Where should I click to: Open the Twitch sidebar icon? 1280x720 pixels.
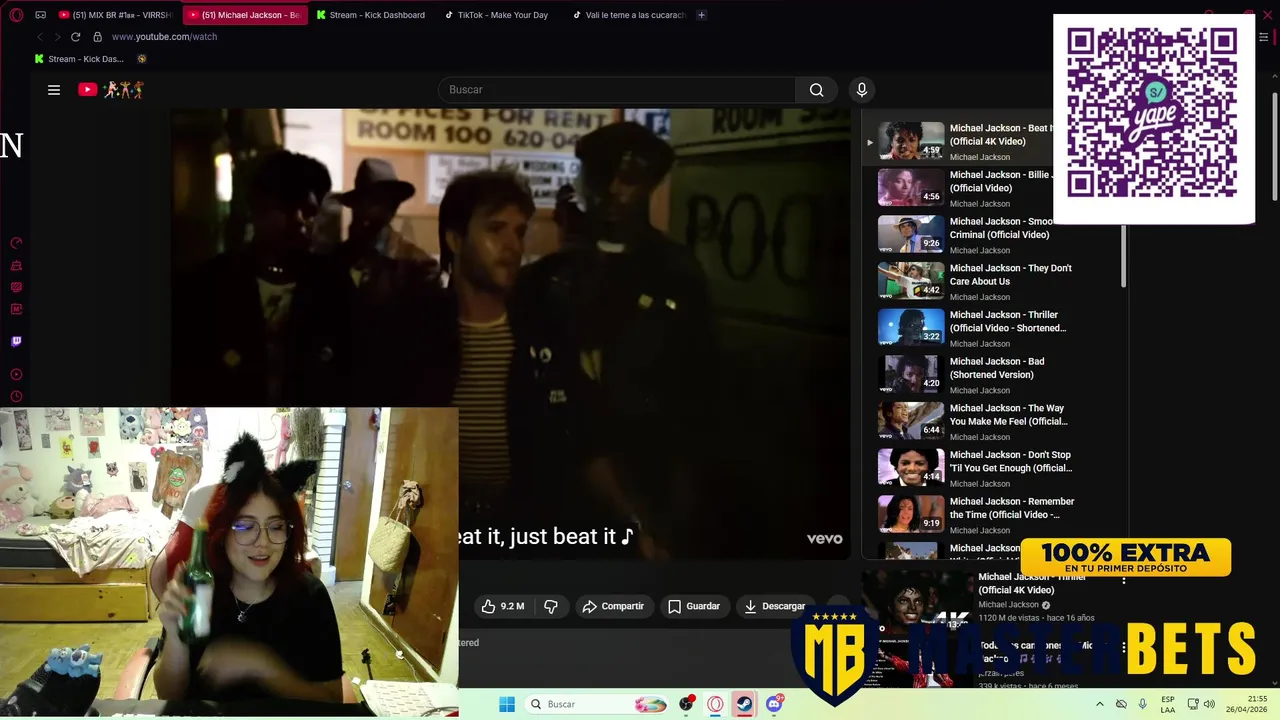click(x=16, y=341)
